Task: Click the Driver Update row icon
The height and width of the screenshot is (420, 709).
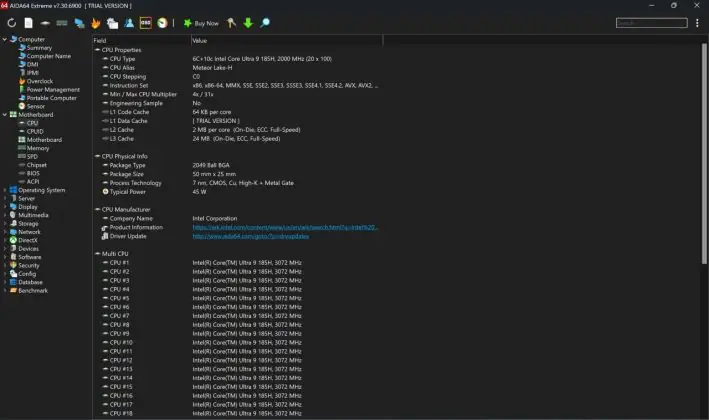Action: coord(105,236)
